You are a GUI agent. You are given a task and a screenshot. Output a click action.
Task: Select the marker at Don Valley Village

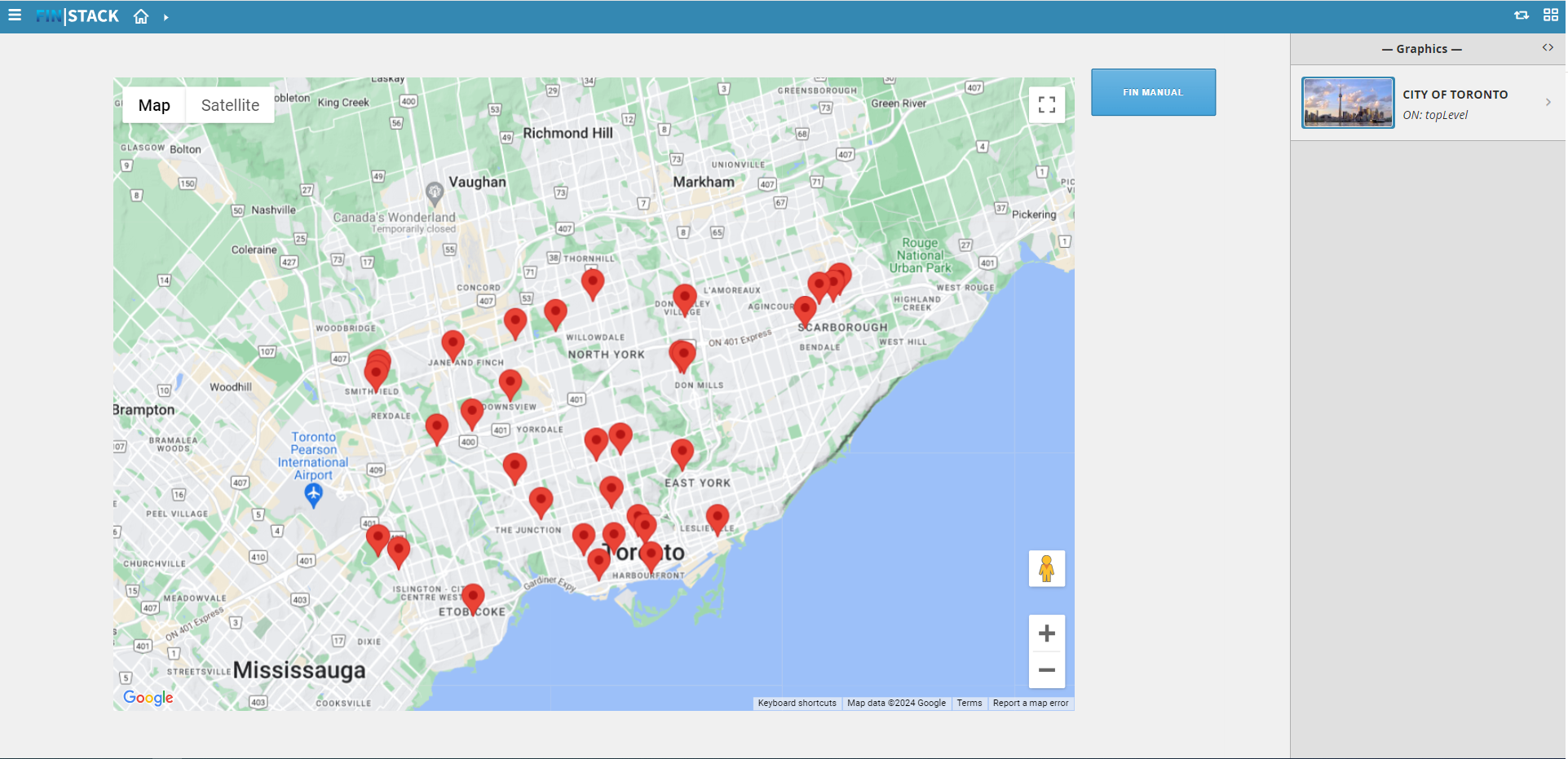tap(685, 299)
